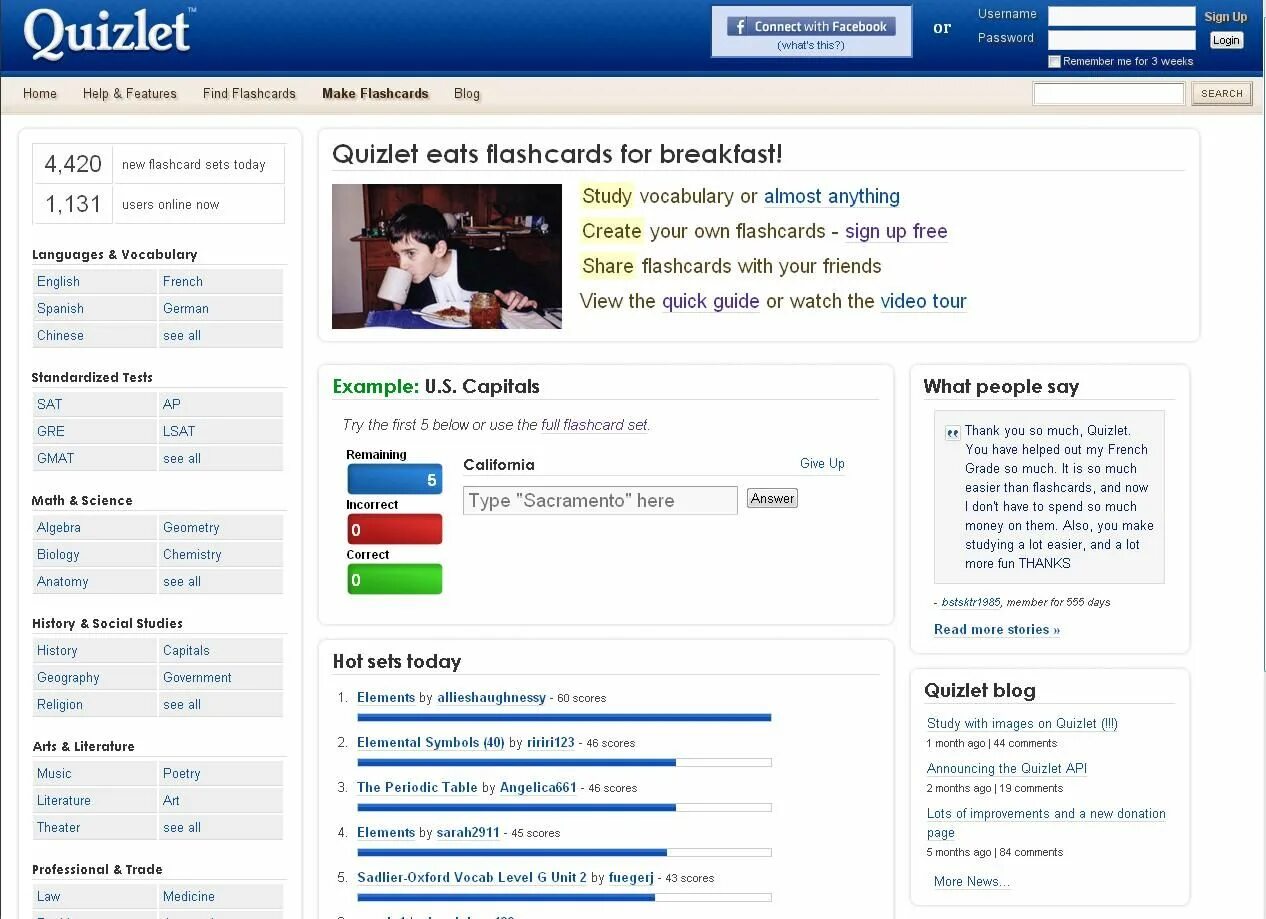
Task: Open Geometry category
Action: [191, 528]
